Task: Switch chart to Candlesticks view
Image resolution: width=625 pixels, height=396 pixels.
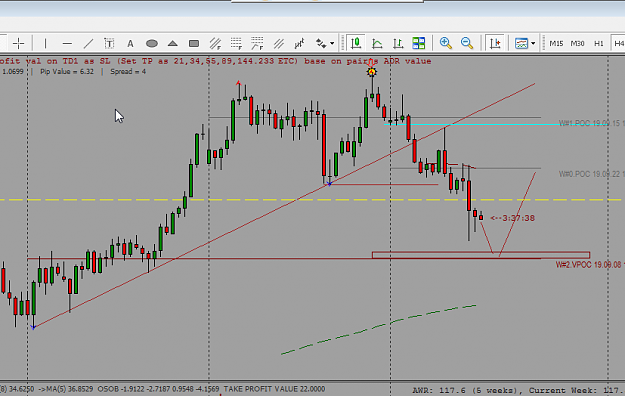Action: 356,43
